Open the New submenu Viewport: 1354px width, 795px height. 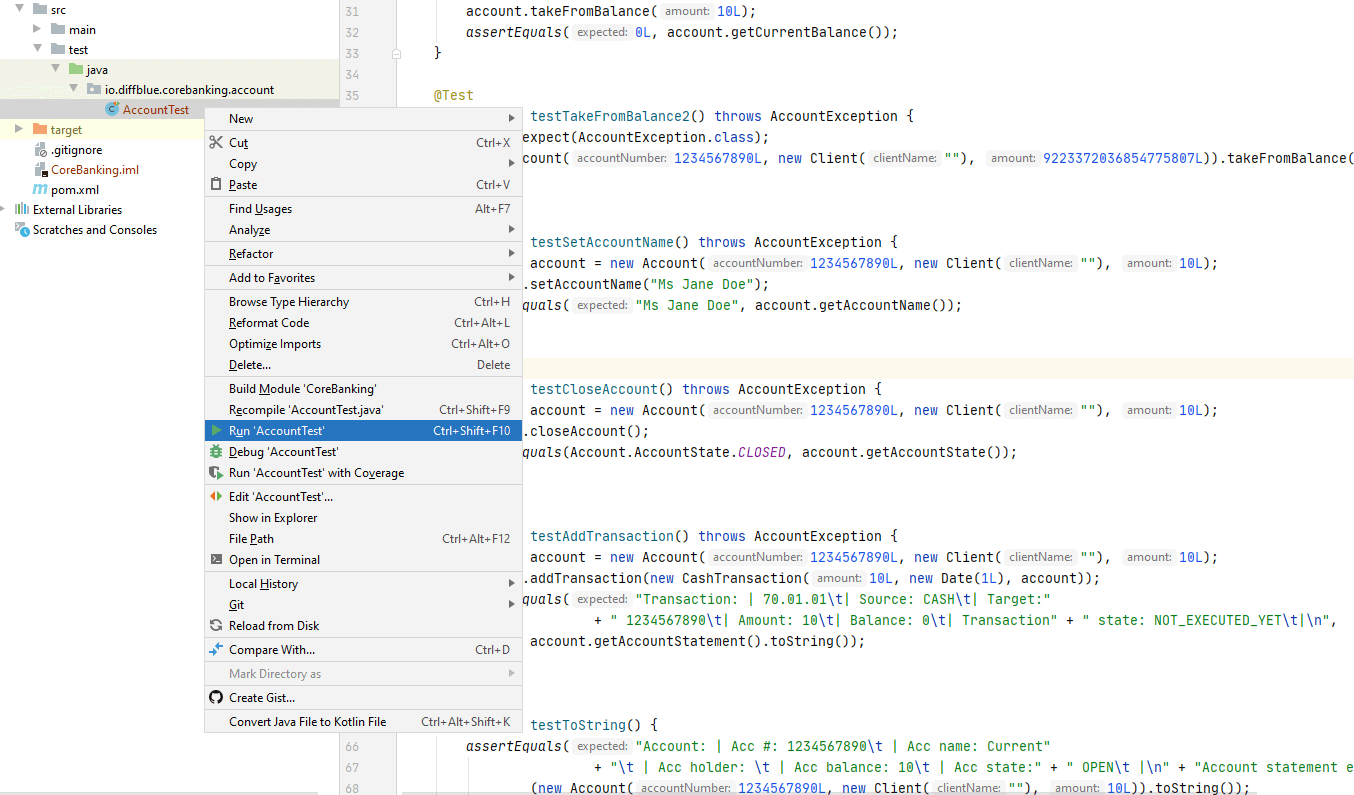click(363, 119)
